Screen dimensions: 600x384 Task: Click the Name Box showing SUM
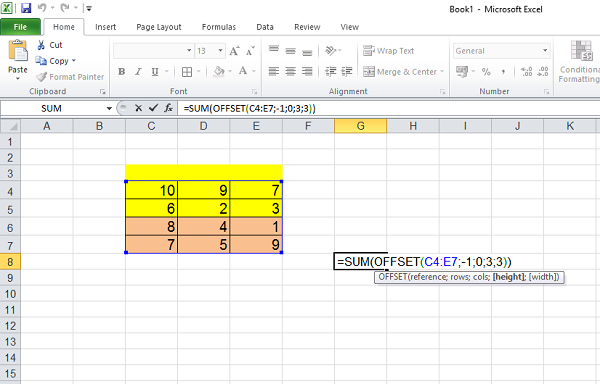point(52,109)
